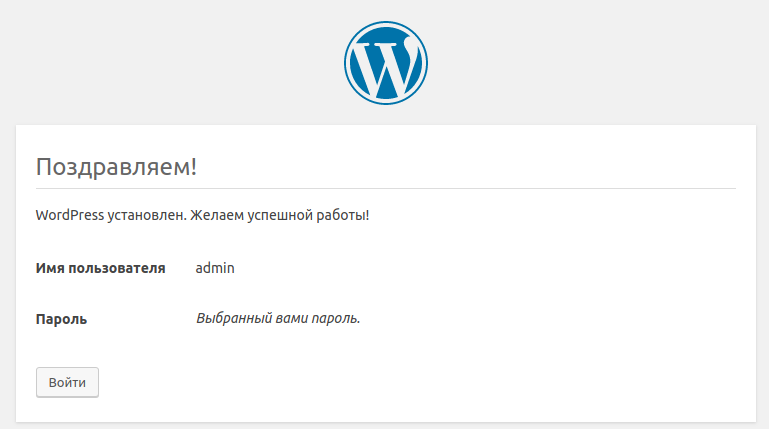Click the Пароль label
Image resolution: width=769 pixels, height=429 pixels.
click(x=61, y=319)
